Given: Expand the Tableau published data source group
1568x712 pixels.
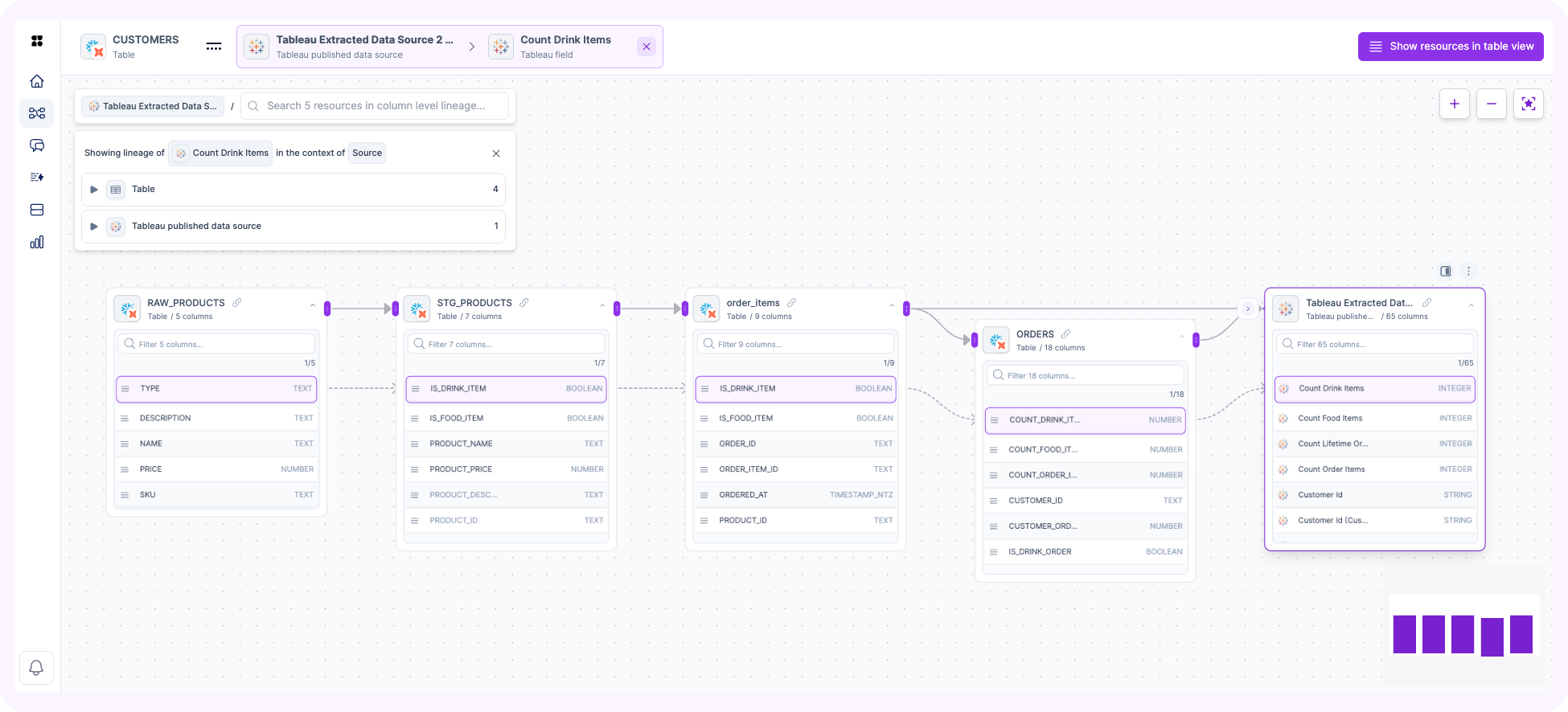Looking at the screenshot, I should (94, 227).
